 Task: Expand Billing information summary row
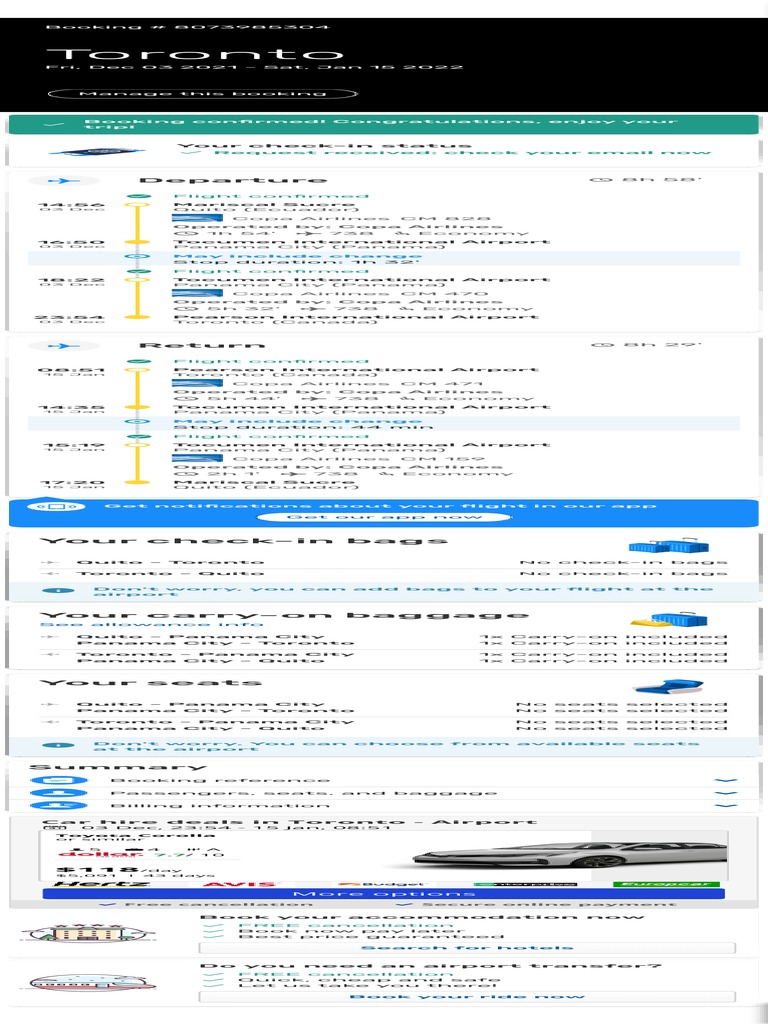383,805
